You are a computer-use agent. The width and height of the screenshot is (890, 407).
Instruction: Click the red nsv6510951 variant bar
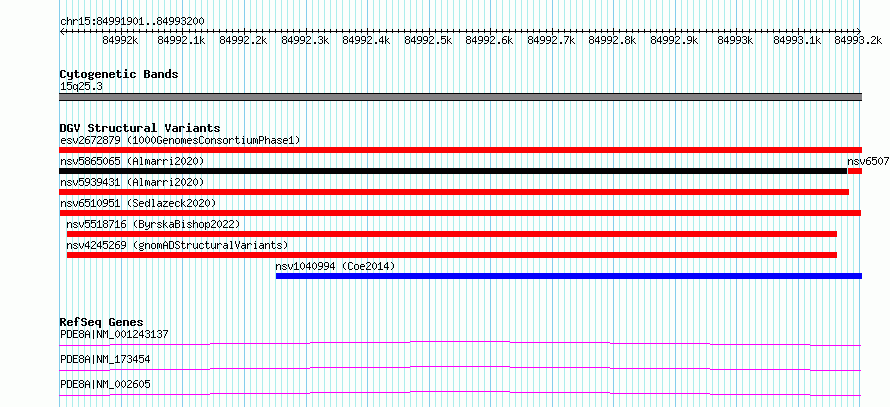click(460, 213)
